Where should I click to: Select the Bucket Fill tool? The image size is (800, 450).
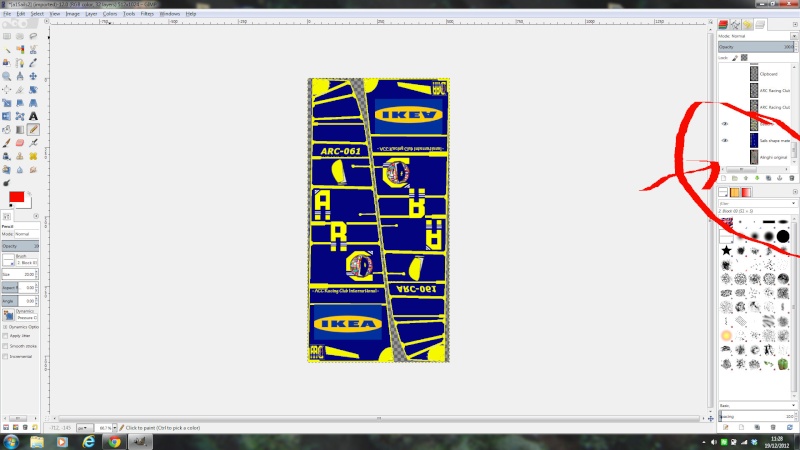(x=7, y=130)
